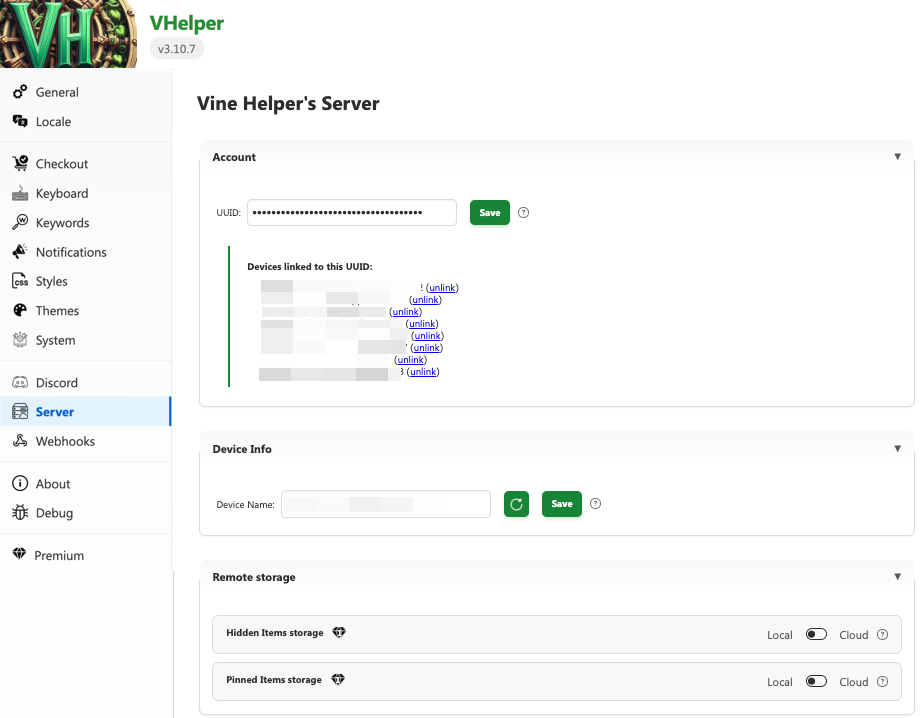Collapse the Device Info section
This screenshot has height=718, width=921.
pyautogui.click(x=897, y=449)
